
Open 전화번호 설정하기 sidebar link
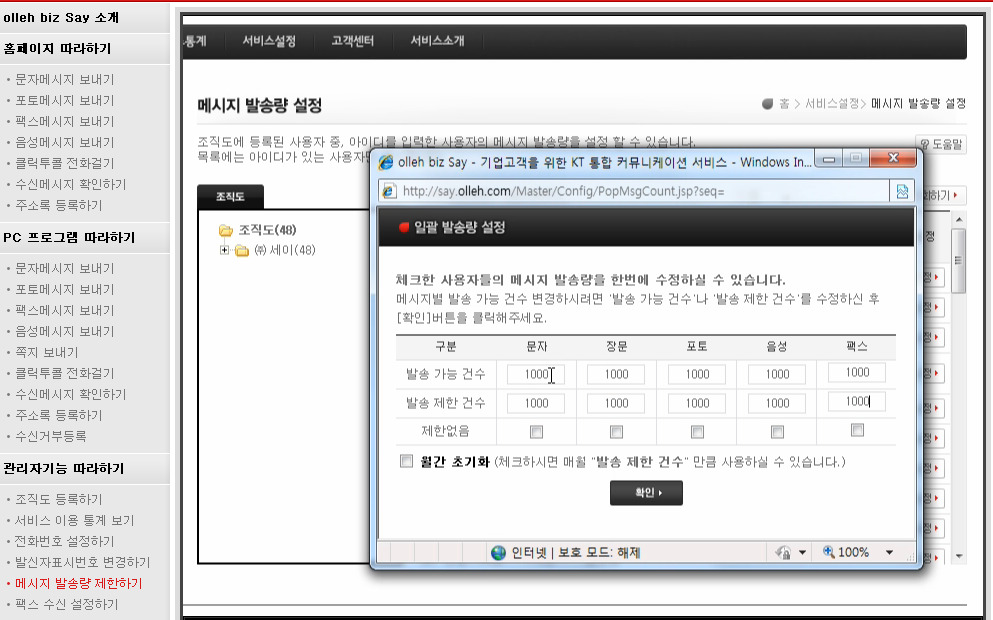[65, 541]
